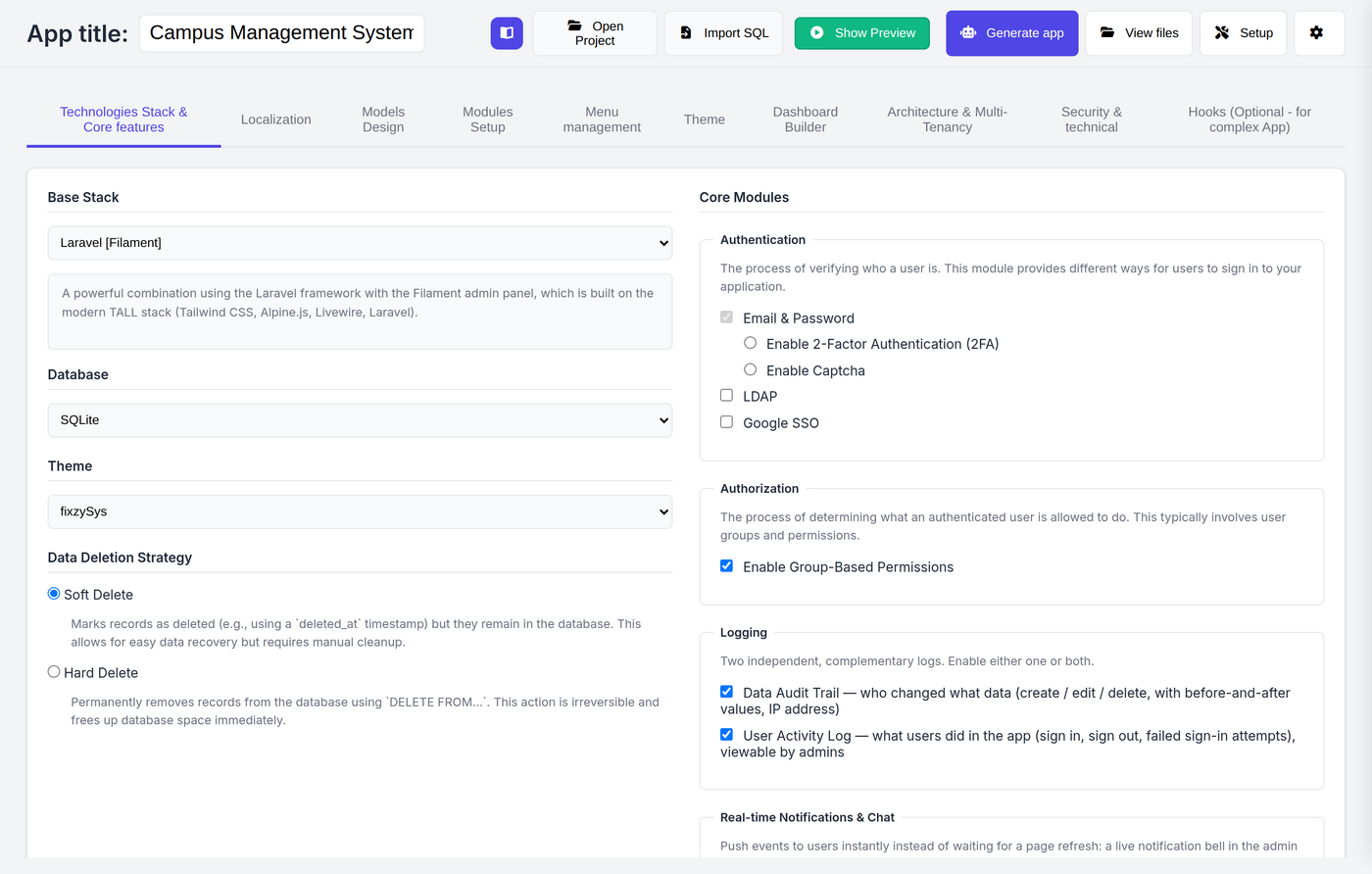Select the Enable Captcha radio option
The height and width of the screenshot is (874, 1372).
751,369
